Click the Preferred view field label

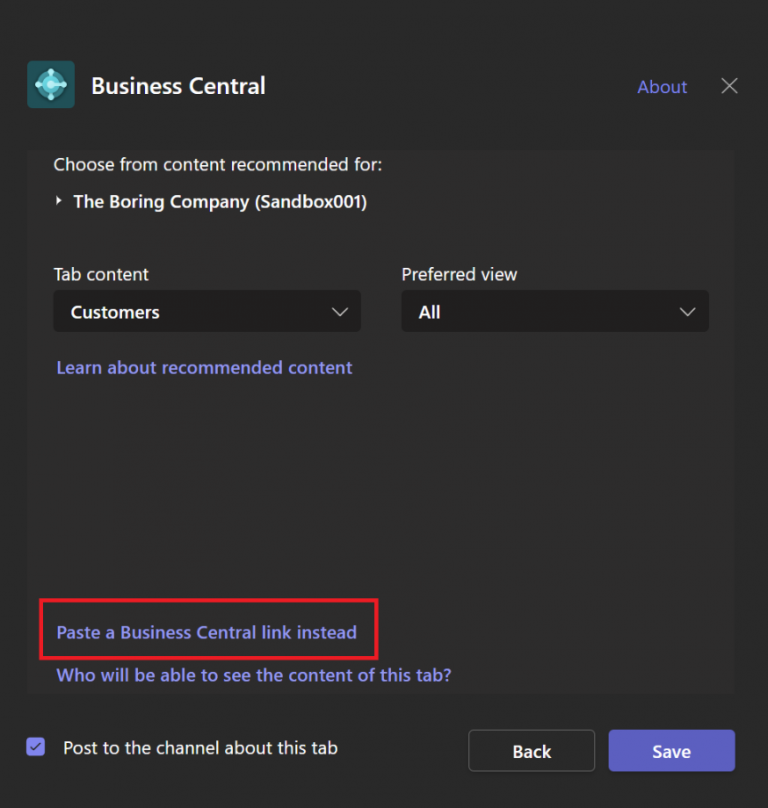pyautogui.click(x=459, y=274)
